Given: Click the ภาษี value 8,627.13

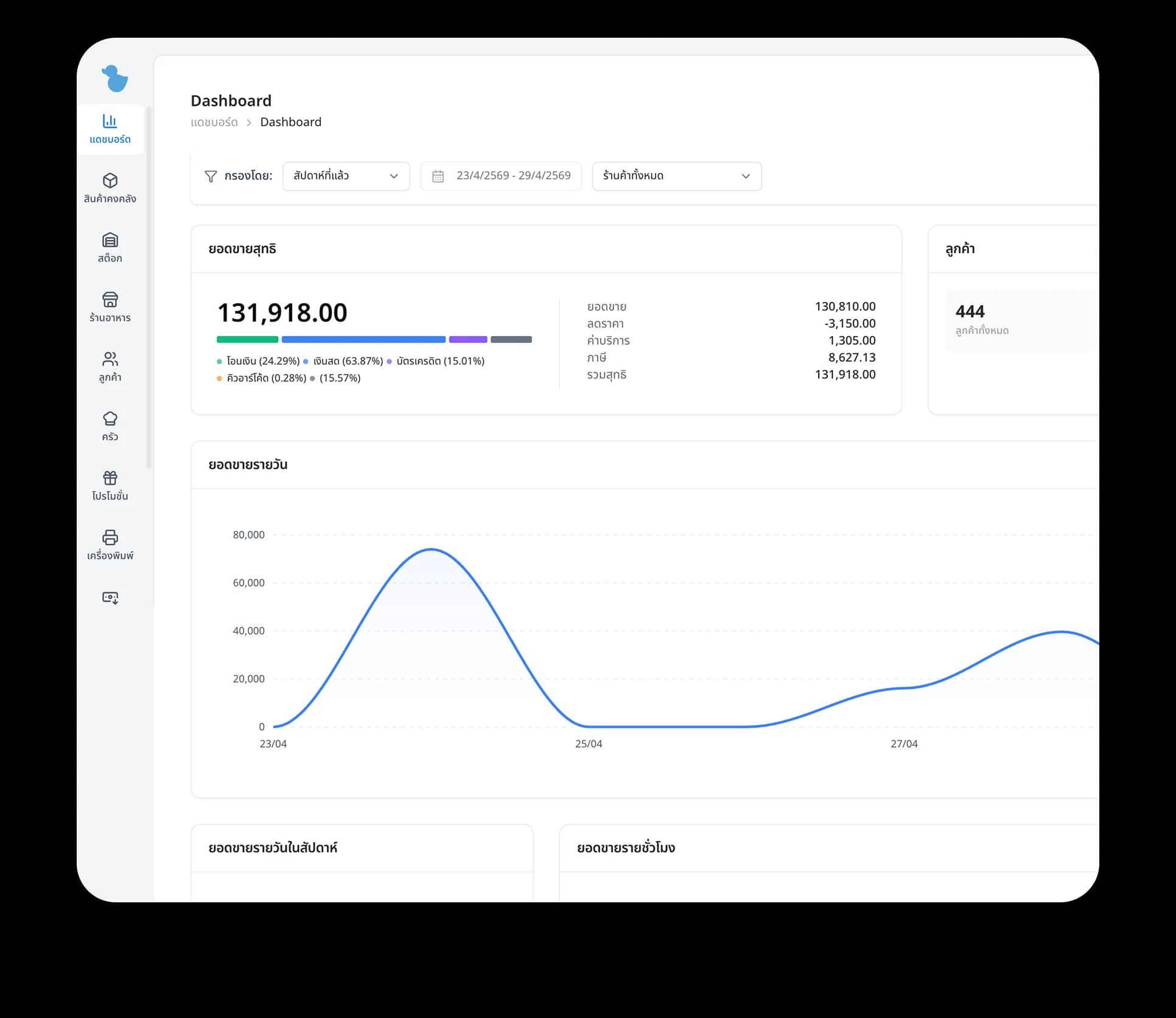Looking at the screenshot, I should 852,358.
